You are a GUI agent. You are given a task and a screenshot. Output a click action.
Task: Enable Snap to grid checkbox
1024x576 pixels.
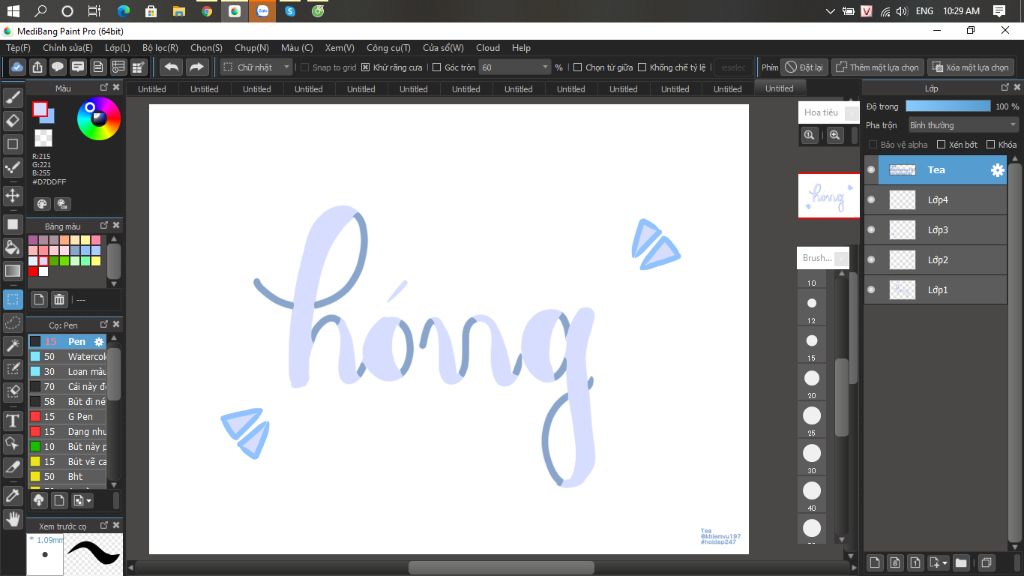pyautogui.click(x=304, y=67)
